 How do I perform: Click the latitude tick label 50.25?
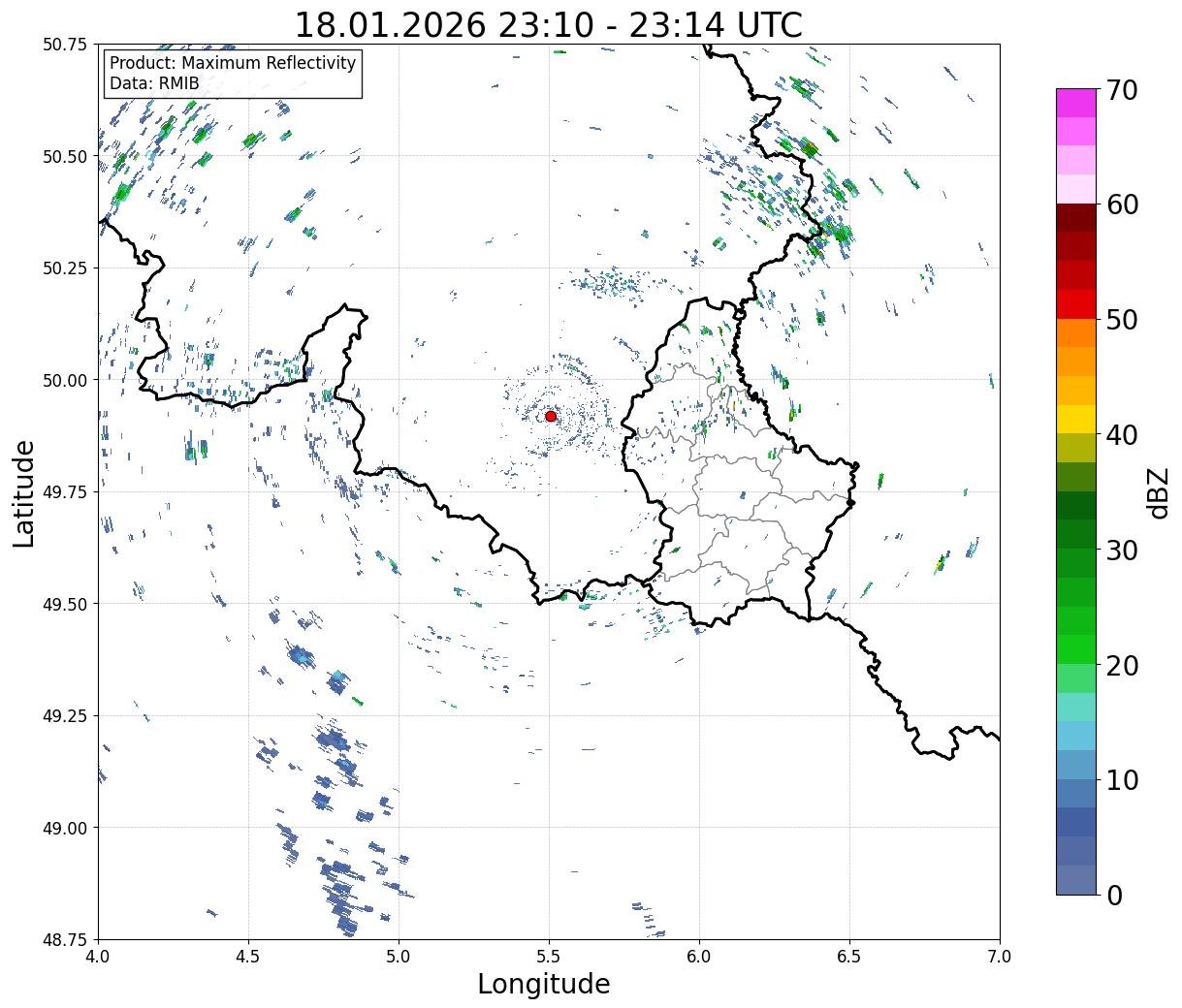pos(65,268)
